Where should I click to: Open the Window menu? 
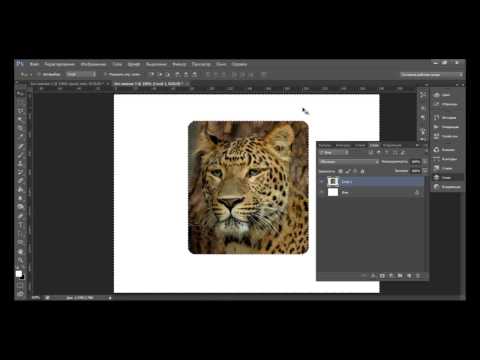(221, 64)
